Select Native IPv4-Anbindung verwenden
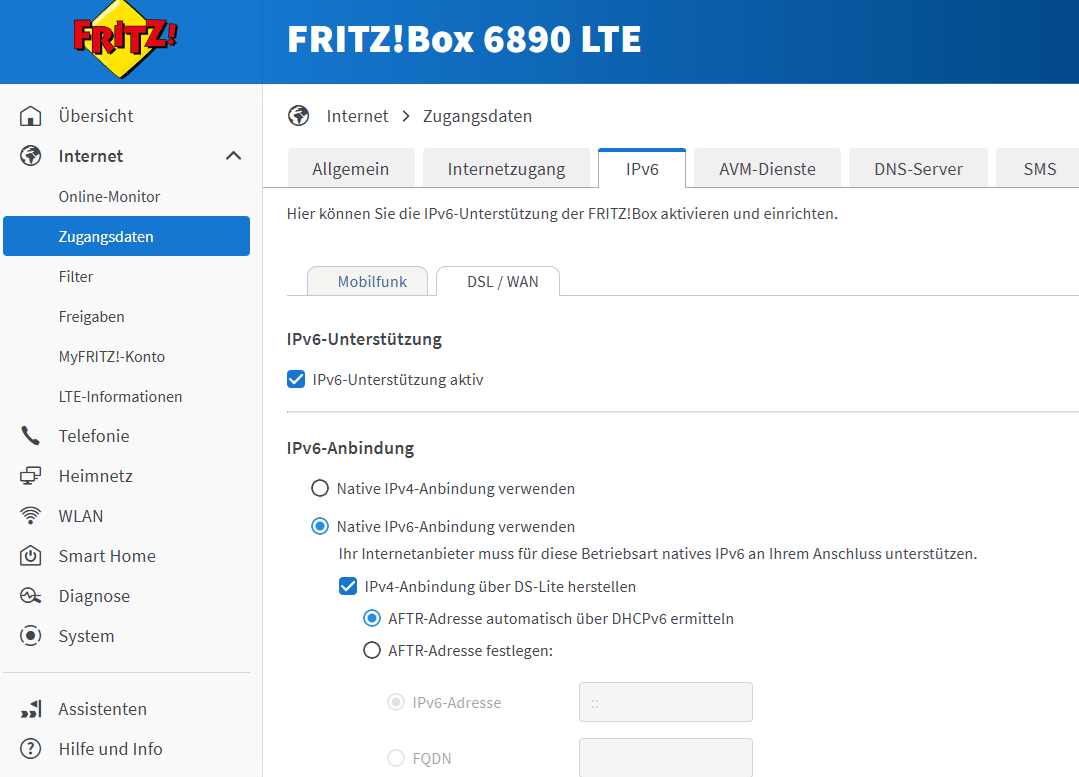This screenshot has height=777, width=1079. (320, 488)
